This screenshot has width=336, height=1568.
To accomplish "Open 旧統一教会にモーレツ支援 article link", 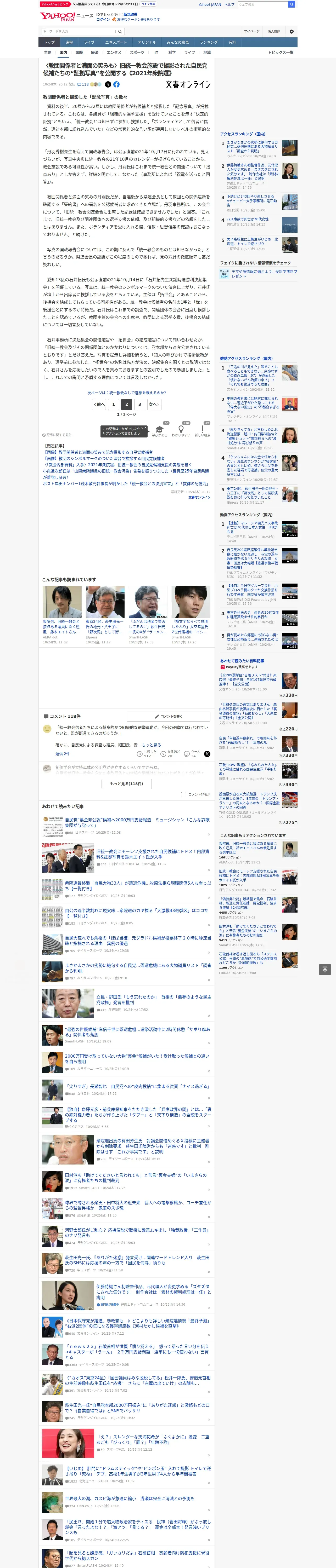I will click(x=153, y=854).
